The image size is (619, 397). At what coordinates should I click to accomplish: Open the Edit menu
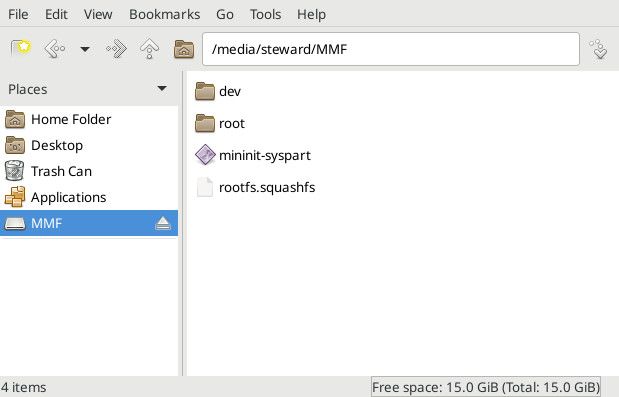tap(56, 14)
